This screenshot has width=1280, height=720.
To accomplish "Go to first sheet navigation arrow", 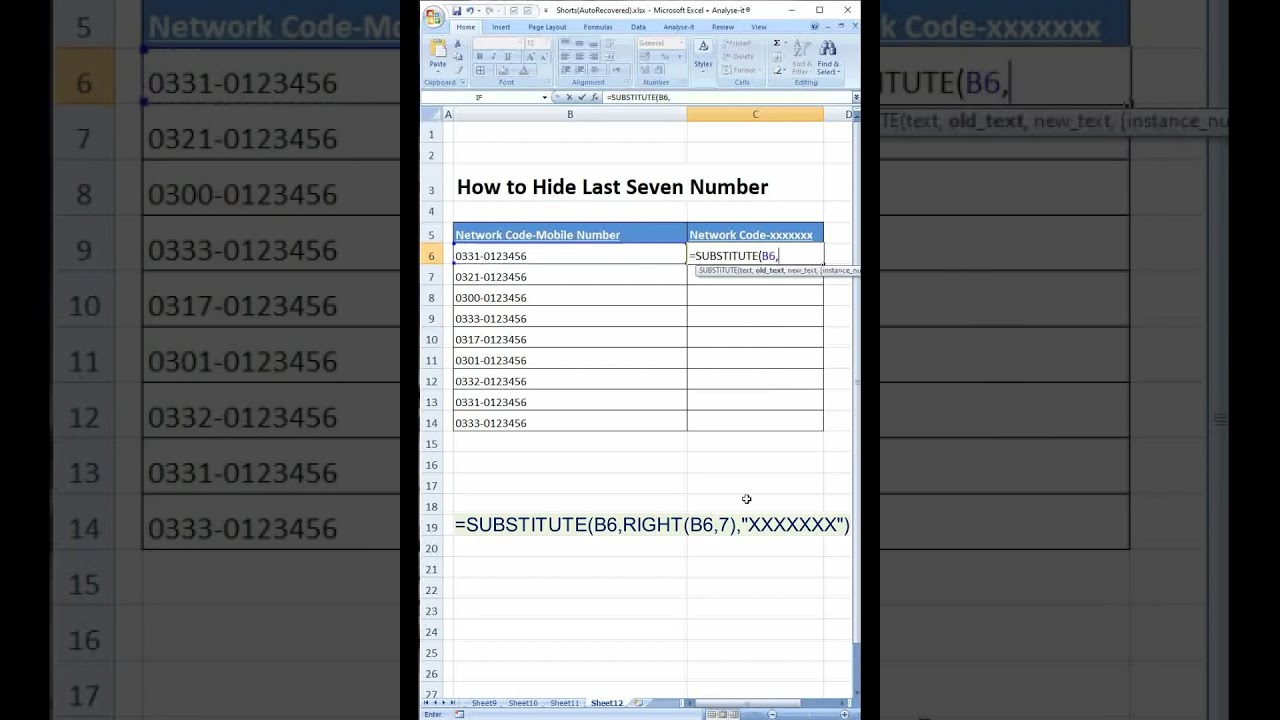I will [426, 703].
